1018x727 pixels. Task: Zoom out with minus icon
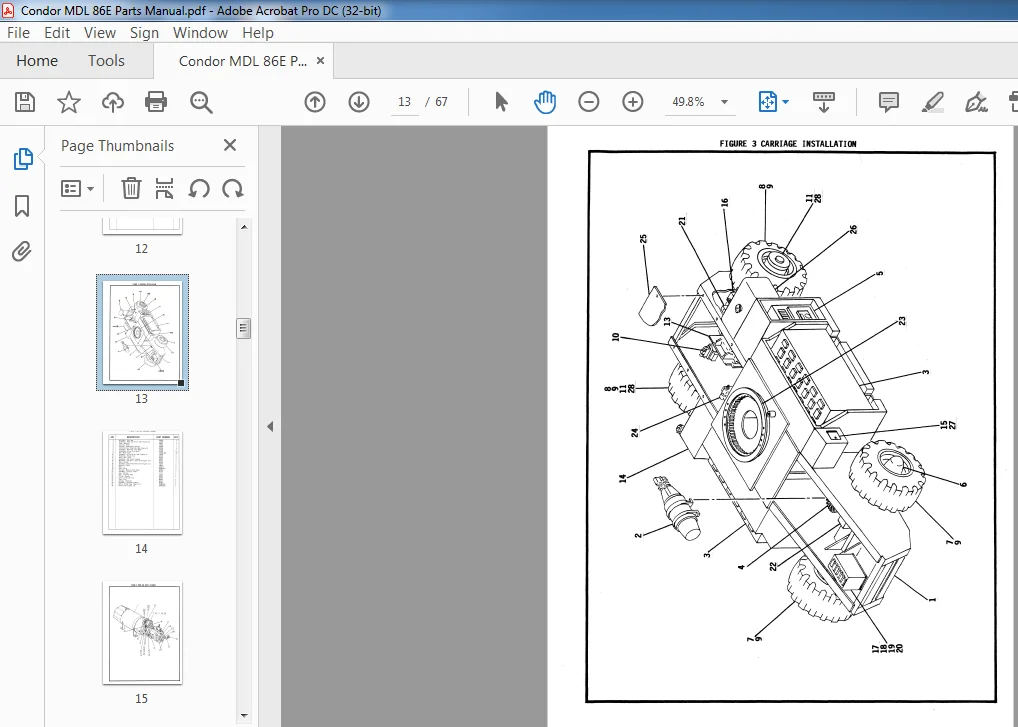tap(589, 102)
